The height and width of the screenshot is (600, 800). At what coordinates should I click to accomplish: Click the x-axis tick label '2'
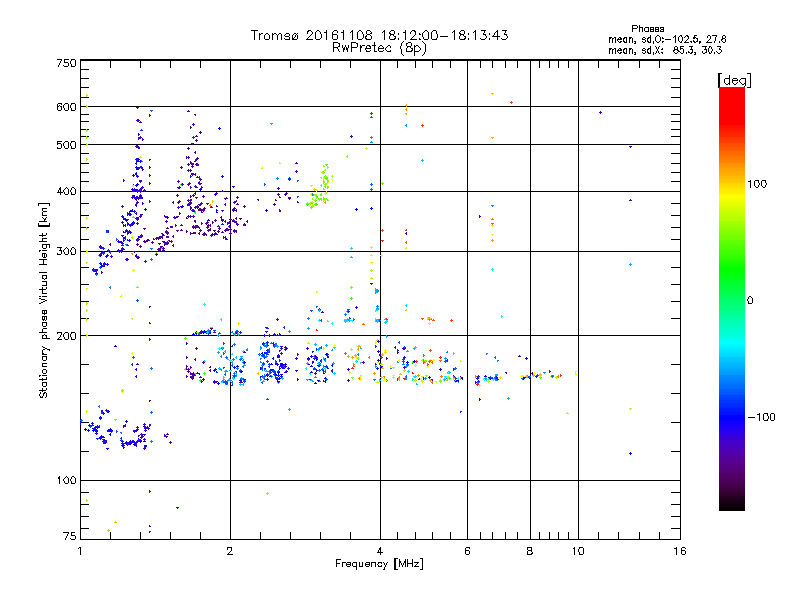(x=230, y=551)
